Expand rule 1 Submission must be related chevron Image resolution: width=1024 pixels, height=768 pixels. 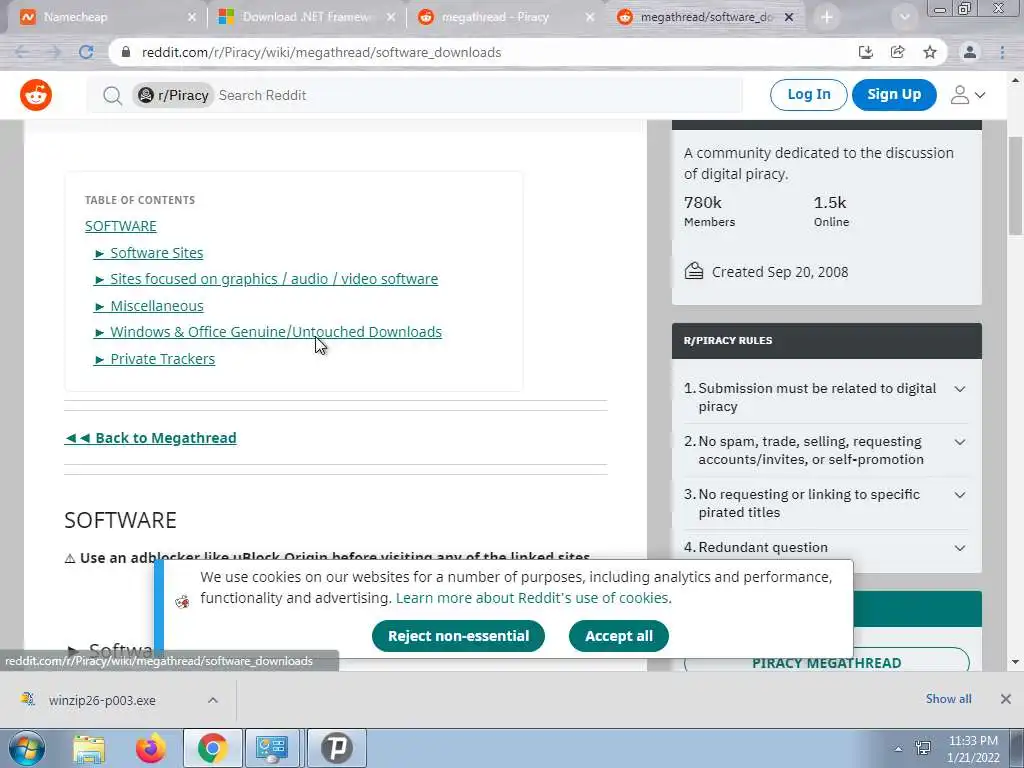(x=959, y=389)
